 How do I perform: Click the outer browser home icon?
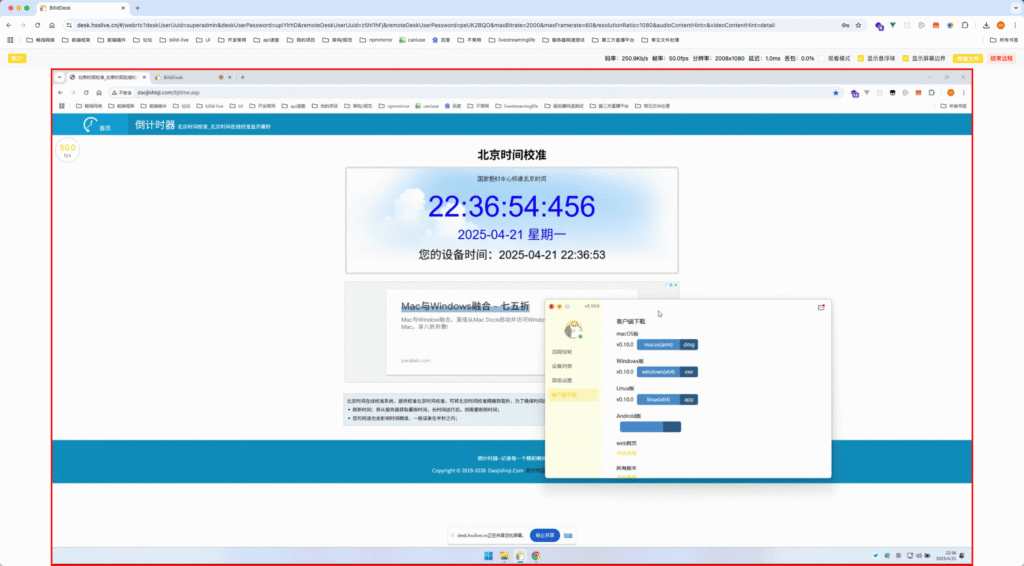point(52,24)
